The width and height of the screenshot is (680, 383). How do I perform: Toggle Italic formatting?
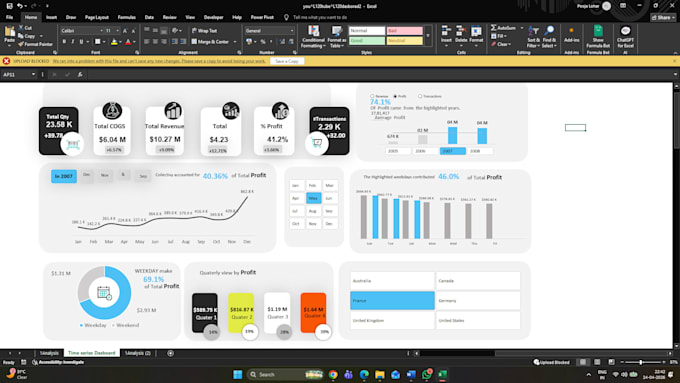[72, 42]
